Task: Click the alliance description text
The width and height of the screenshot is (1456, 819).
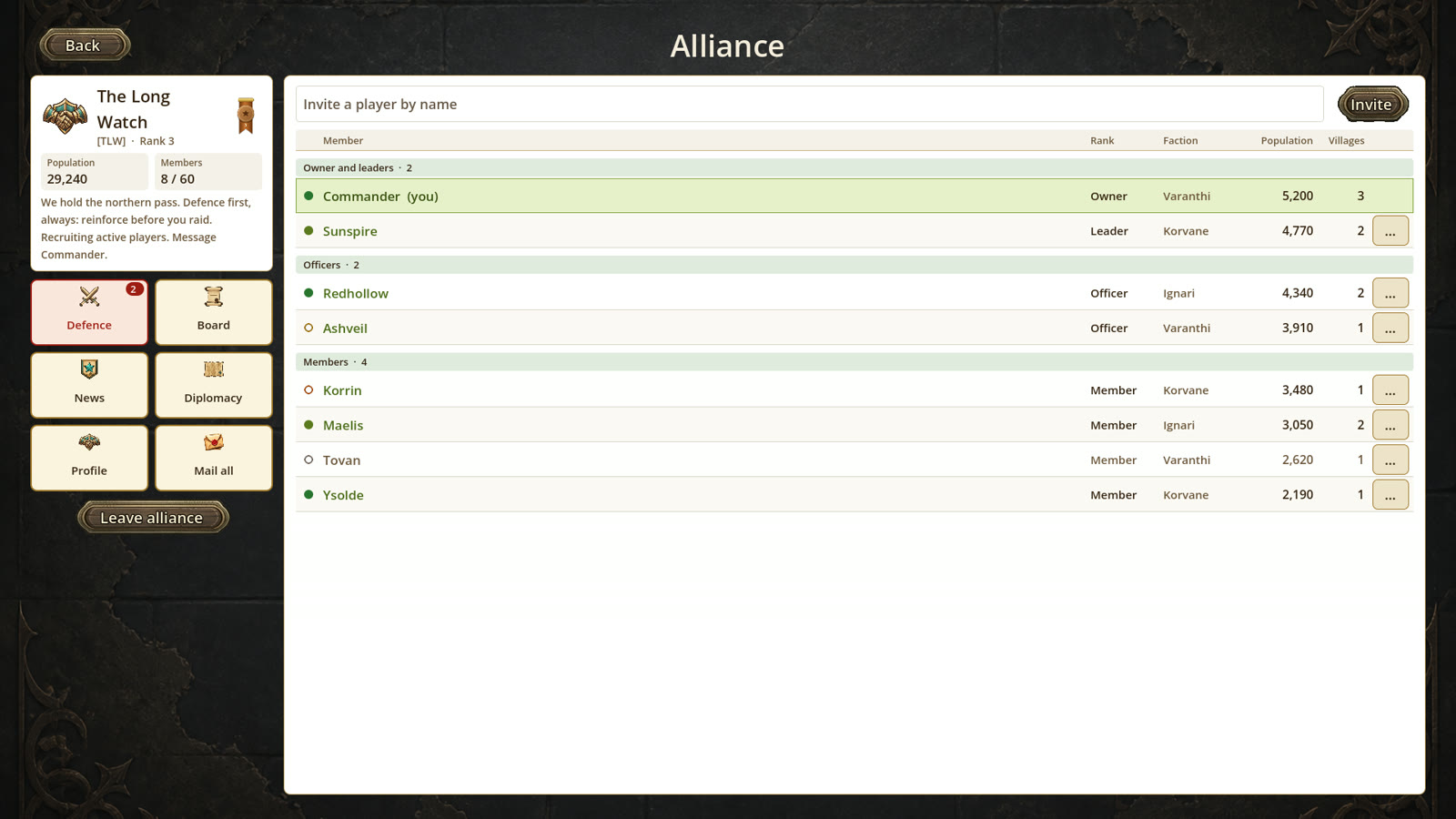Action: 146,228
